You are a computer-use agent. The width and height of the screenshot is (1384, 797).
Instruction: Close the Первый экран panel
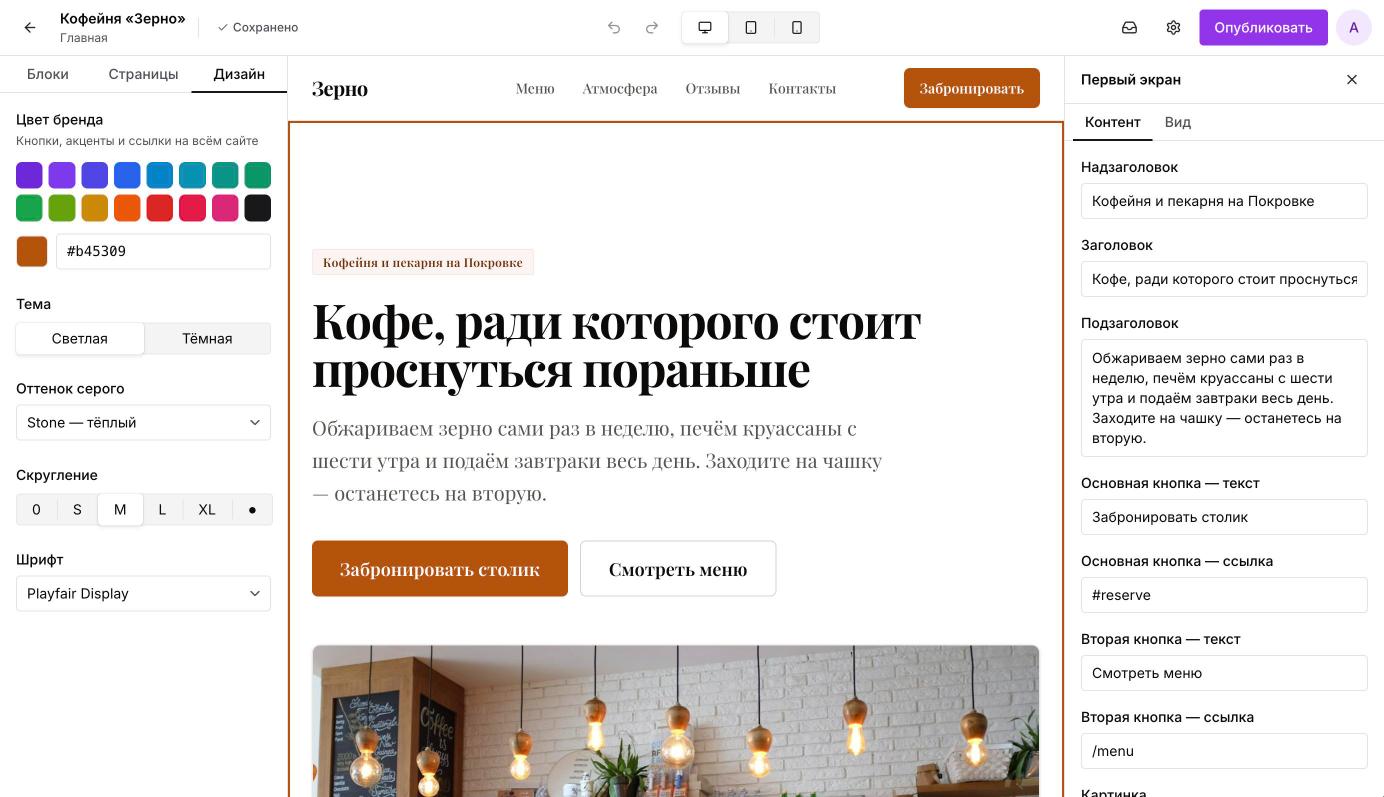coord(1352,80)
